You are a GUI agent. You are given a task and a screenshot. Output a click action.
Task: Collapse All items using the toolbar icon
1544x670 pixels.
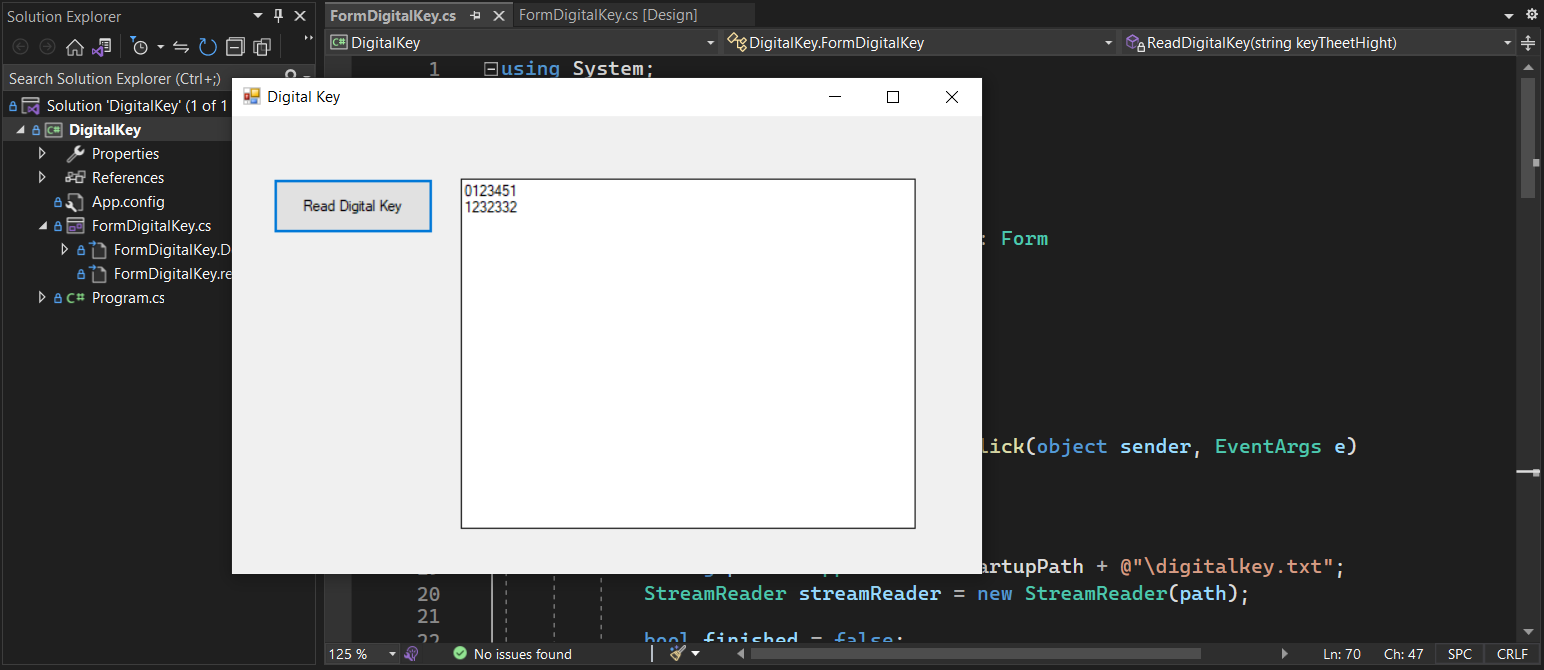coord(235,46)
